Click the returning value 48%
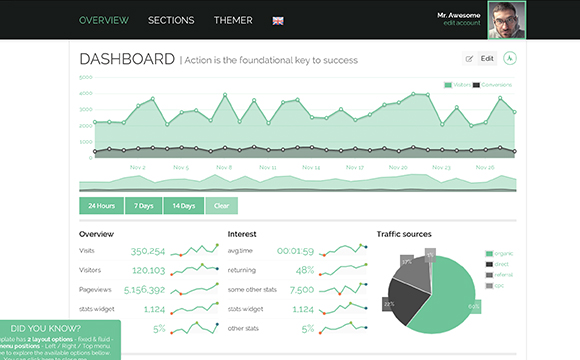580x360 pixels. tap(305, 270)
